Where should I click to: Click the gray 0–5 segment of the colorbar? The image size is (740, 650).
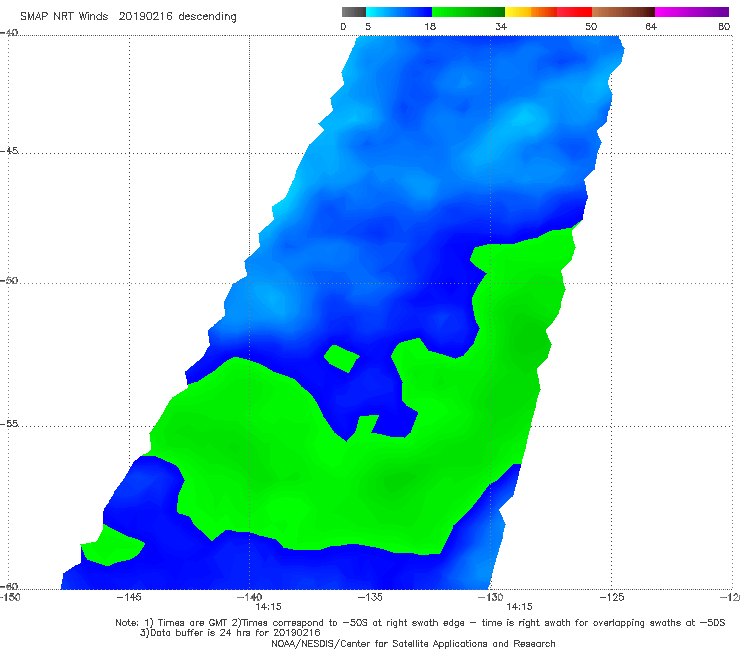tap(353, 12)
